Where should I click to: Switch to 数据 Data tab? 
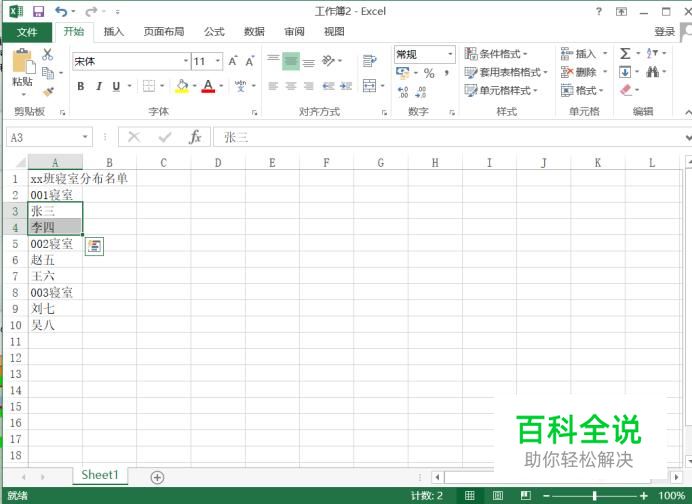254,31
